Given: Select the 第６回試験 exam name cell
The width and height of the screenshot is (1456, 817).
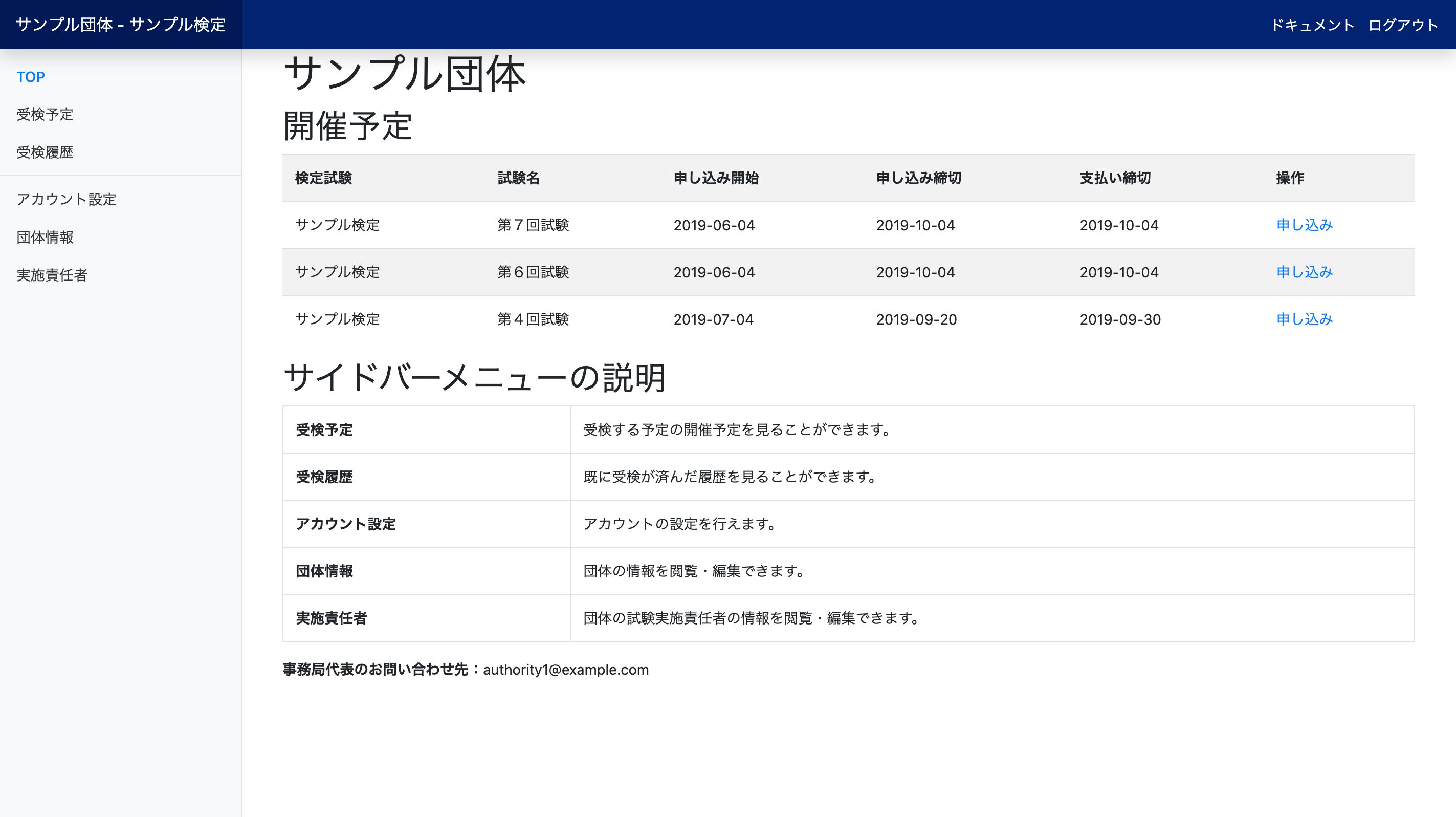Looking at the screenshot, I should click(533, 272).
